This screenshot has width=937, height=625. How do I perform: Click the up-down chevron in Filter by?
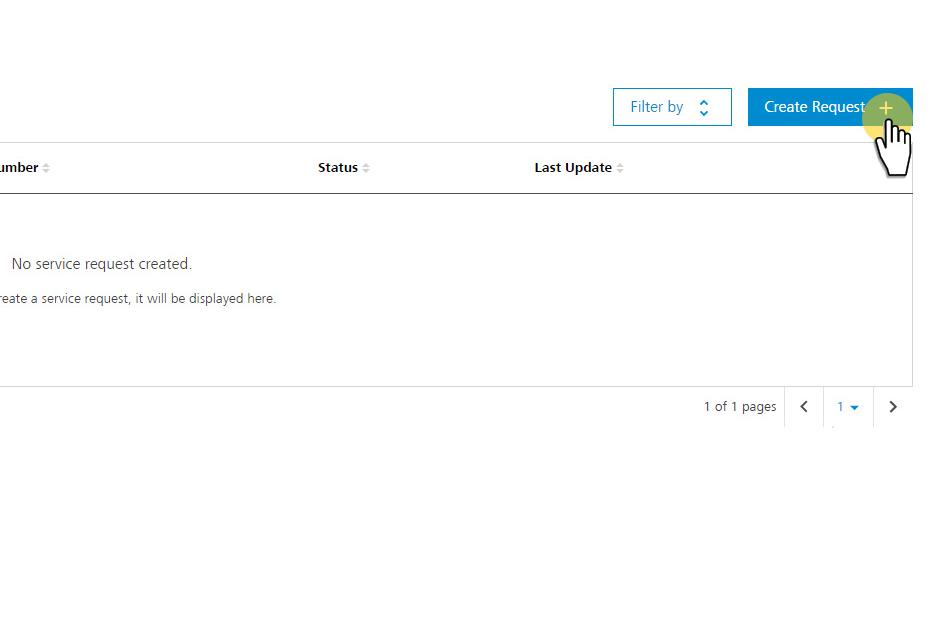click(x=704, y=108)
